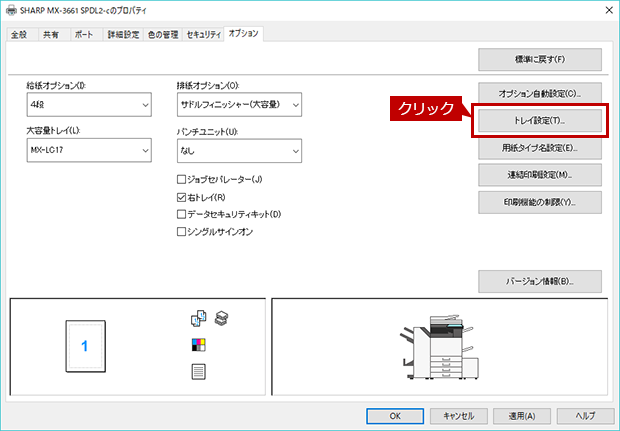
Task: Click the duplex pages preview icon
Action: click(x=198, y=318)
